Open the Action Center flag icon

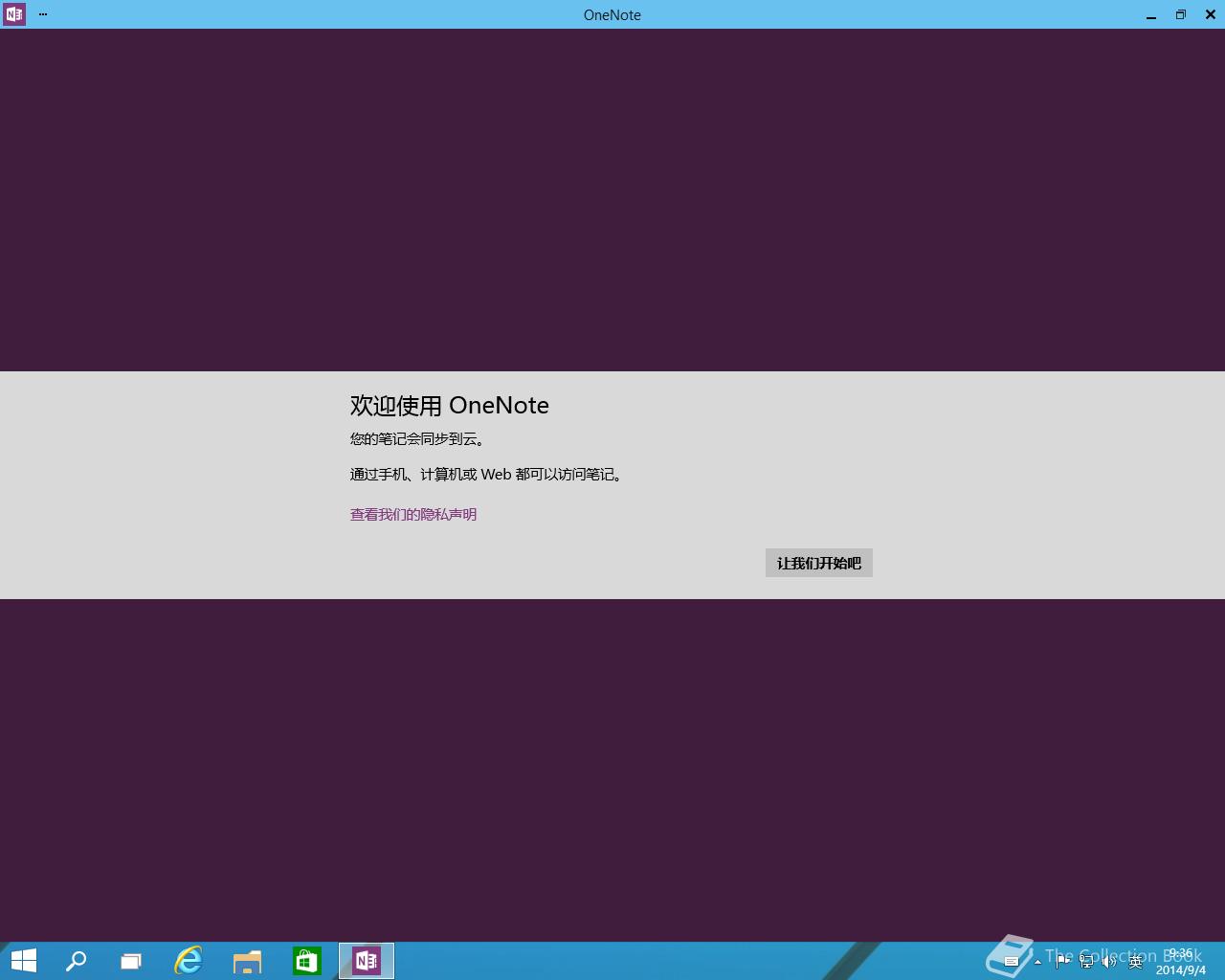click(1062, 961)
